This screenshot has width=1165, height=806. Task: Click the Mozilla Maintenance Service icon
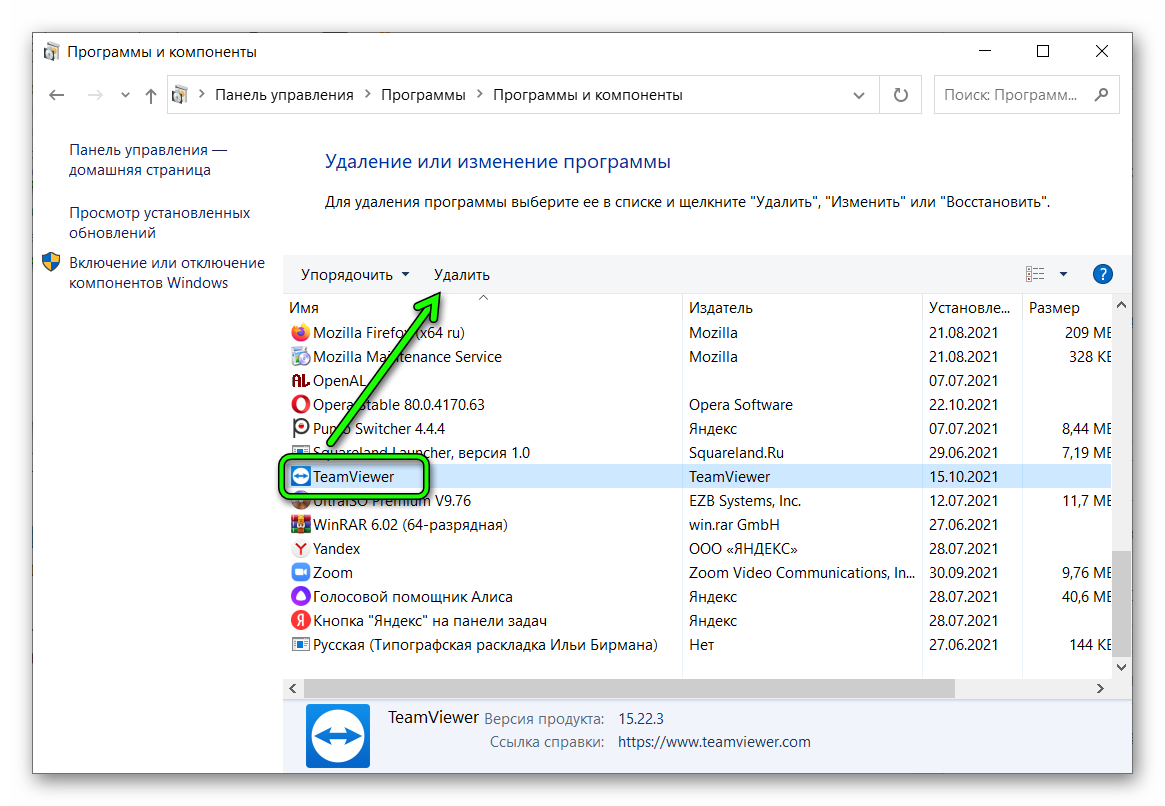[x=300, y=357]
